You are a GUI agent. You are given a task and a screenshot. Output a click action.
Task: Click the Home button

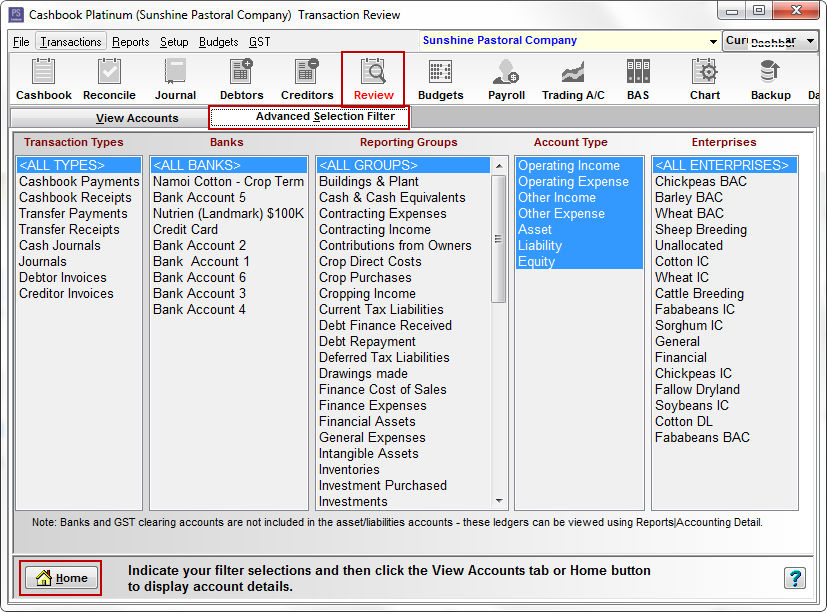point(61,578)
